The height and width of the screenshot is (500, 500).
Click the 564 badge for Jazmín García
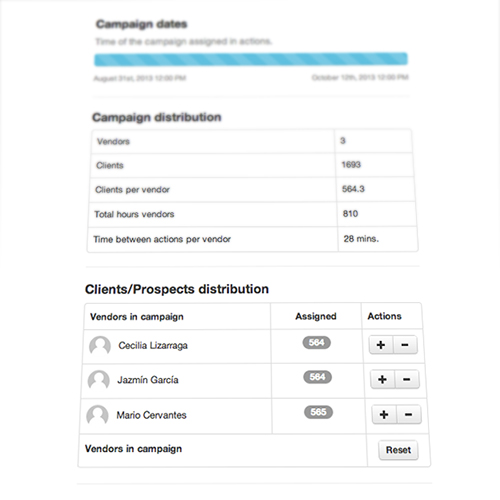point(317,377)
